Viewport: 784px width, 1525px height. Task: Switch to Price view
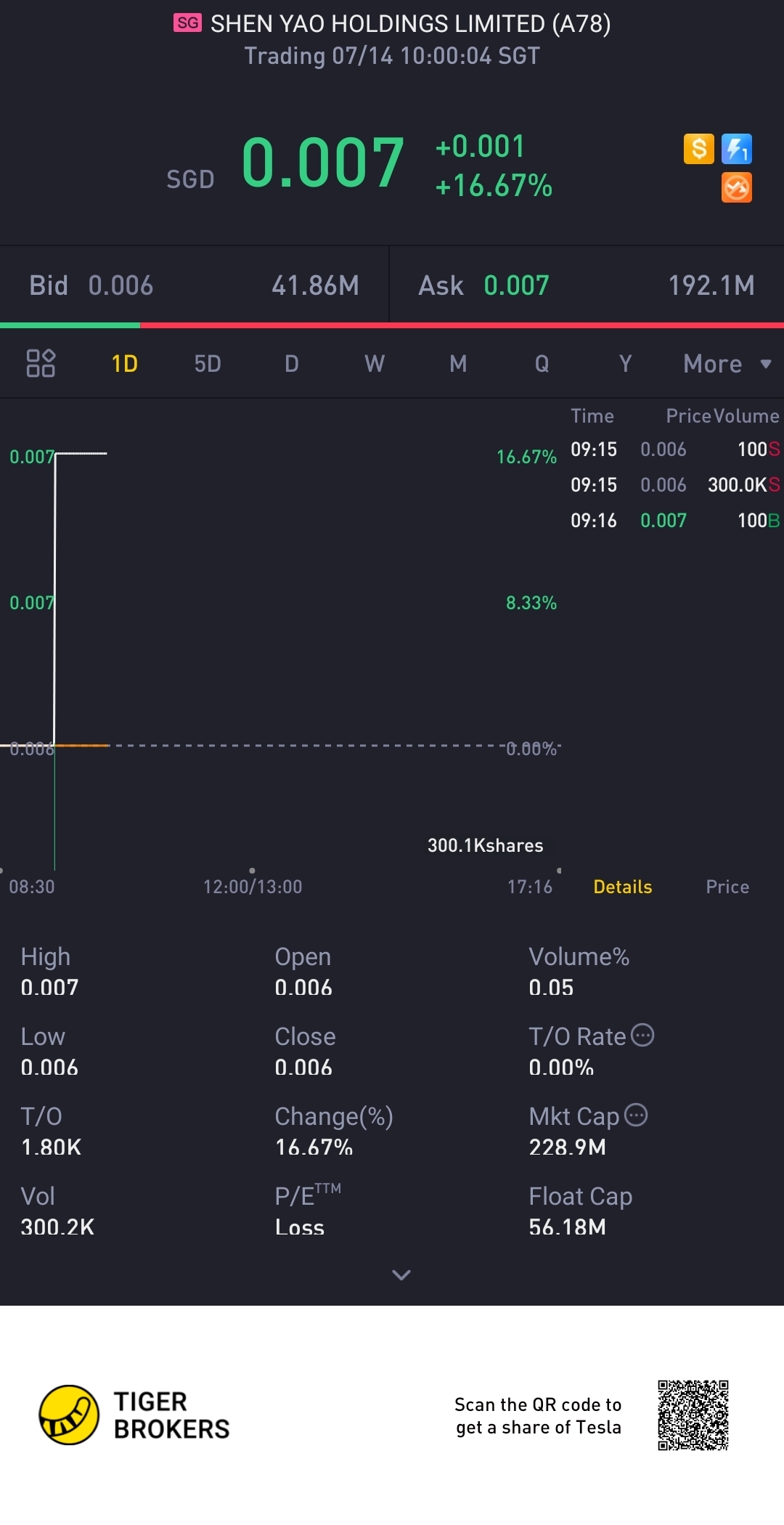pyautogui.click(x=727, y=887)
